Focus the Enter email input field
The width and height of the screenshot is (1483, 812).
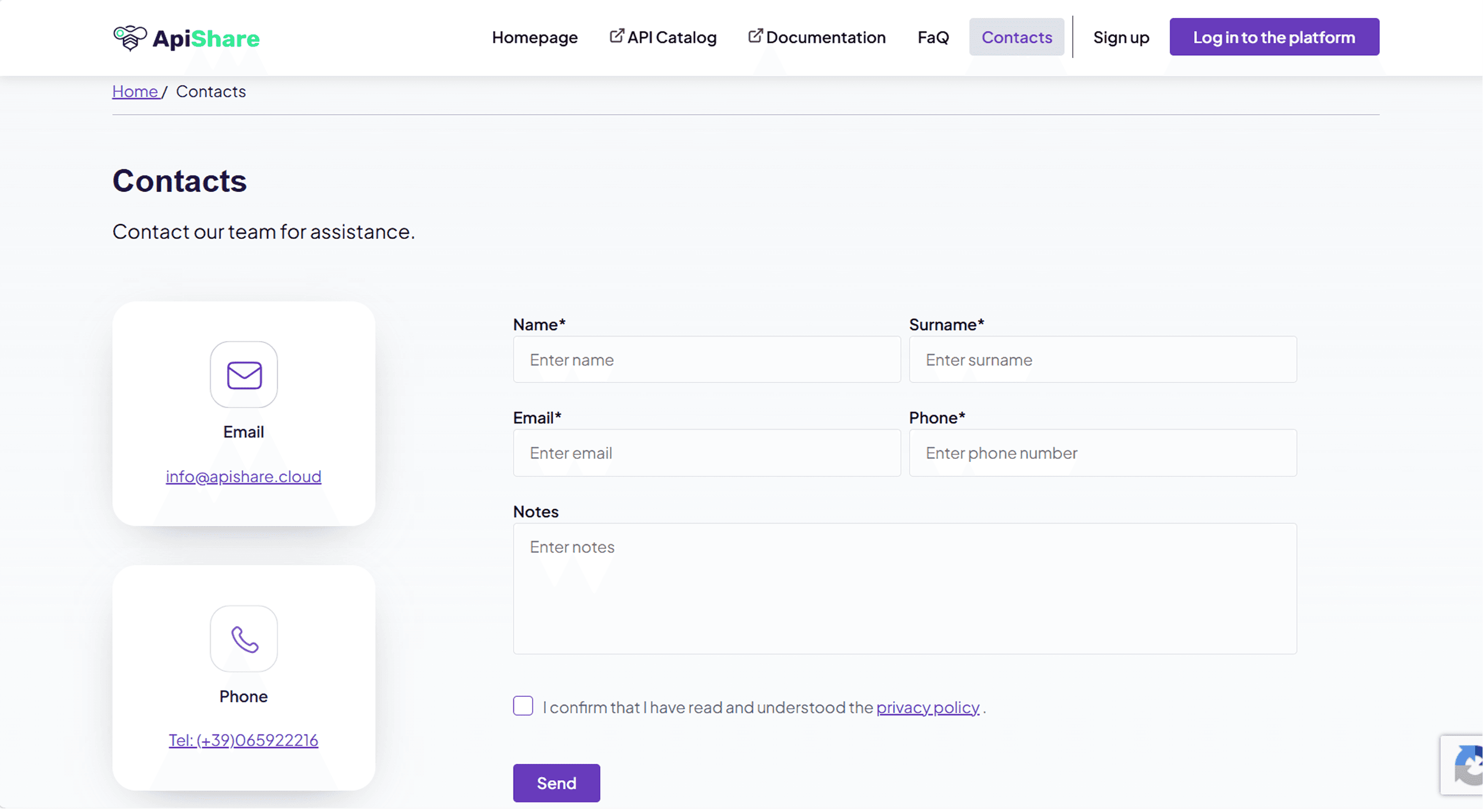pyautogui.click(x=706, y=453)
